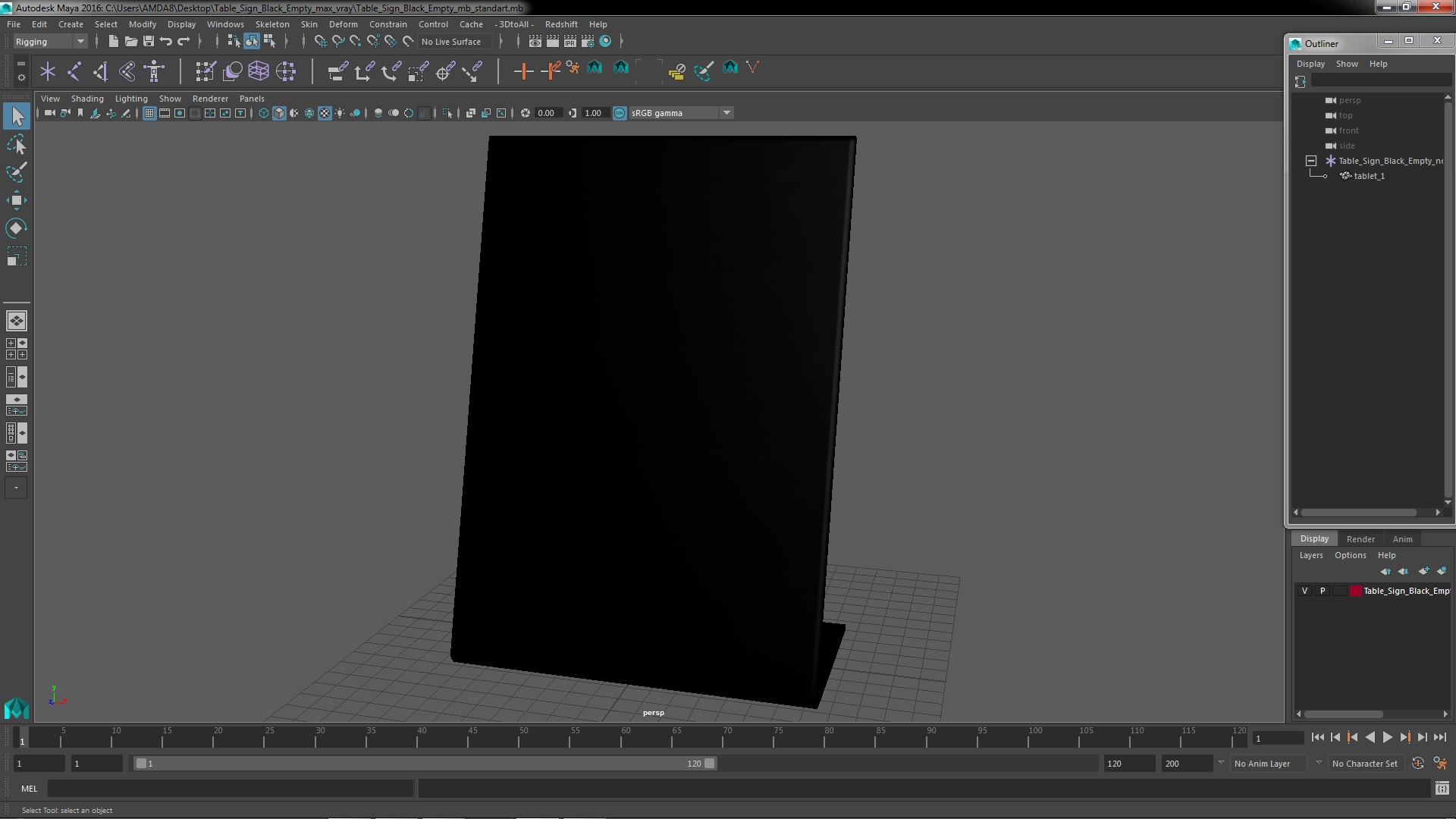This screenshot has width=1456, height=819.
Task: Open the HumanIK figure shelf icon
Action: (x=154, y=71)
